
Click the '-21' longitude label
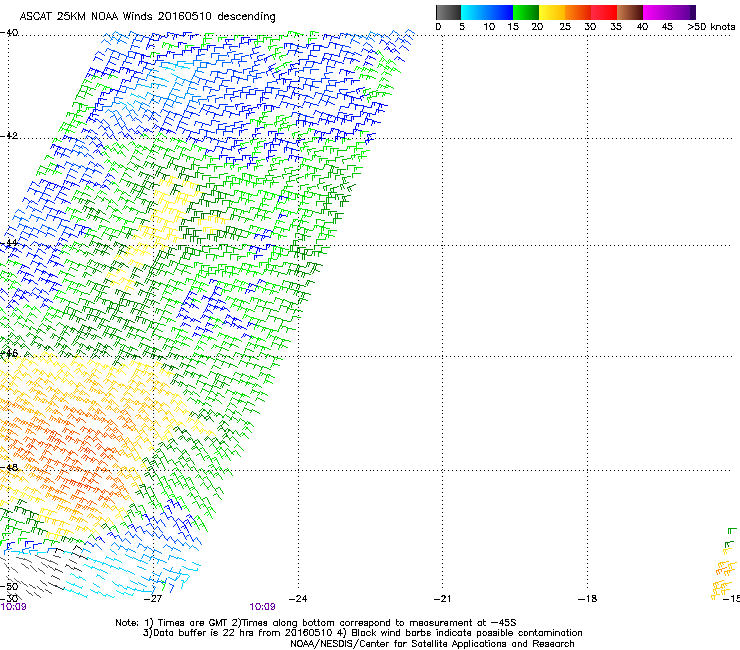click(x=442, y=599)
